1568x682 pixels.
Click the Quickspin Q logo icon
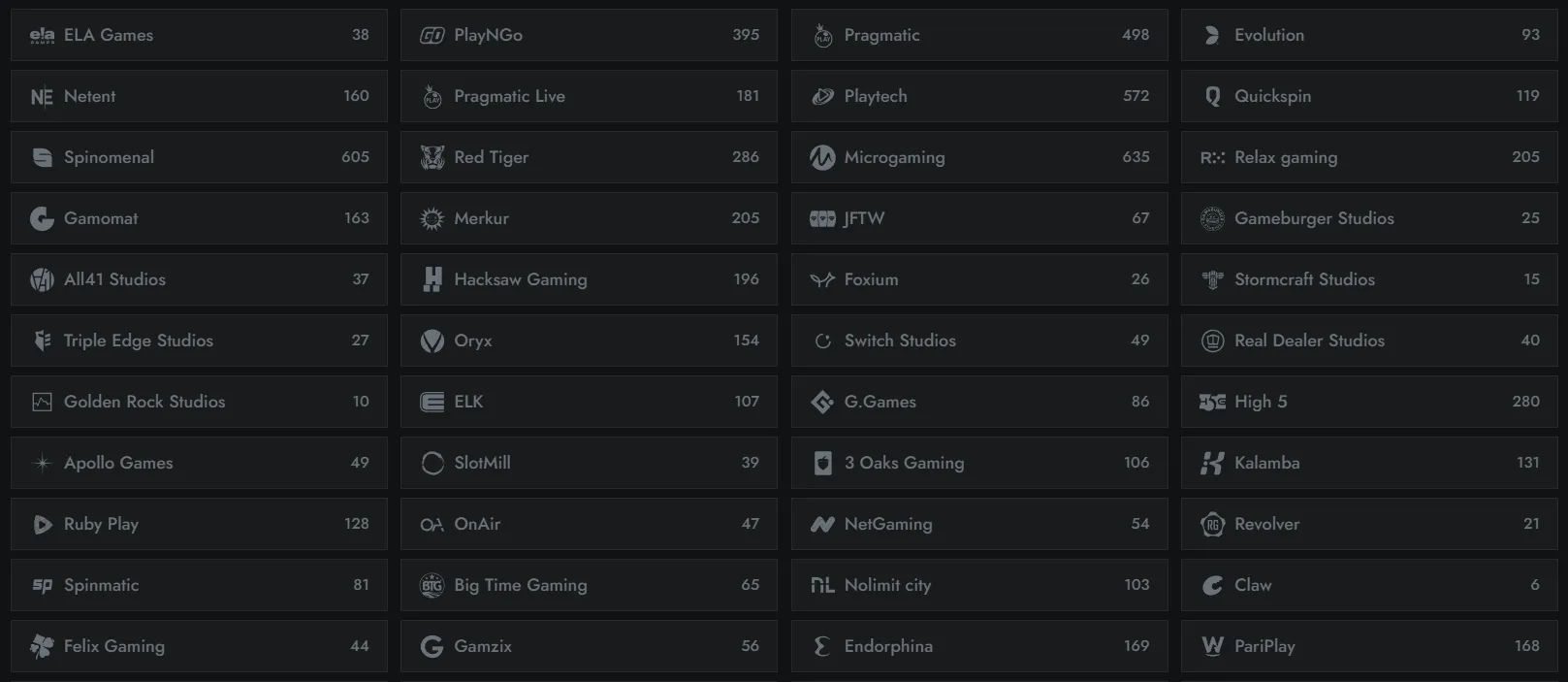[1212, 96]
